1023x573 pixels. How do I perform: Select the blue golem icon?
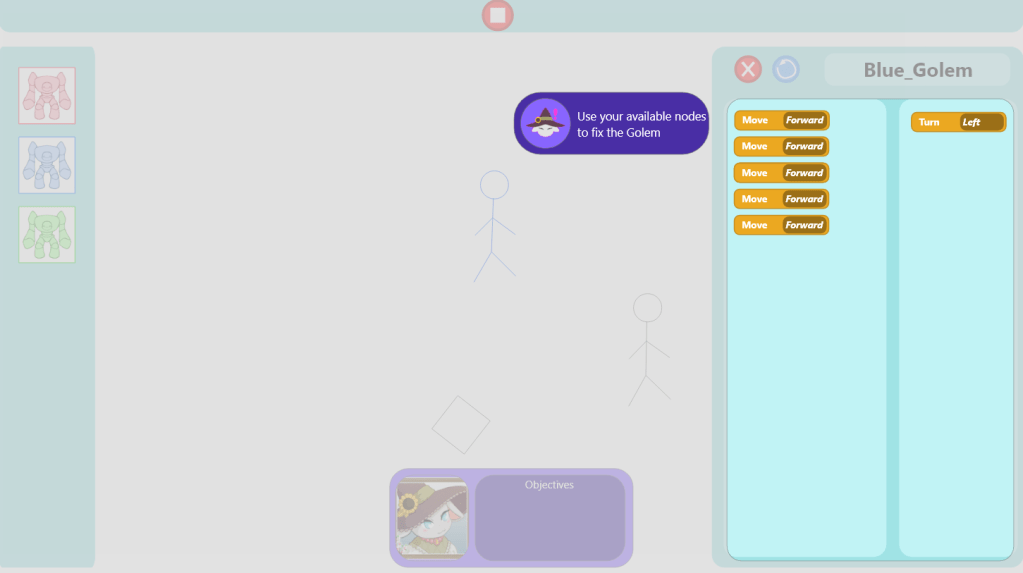(x=47, y=165)
